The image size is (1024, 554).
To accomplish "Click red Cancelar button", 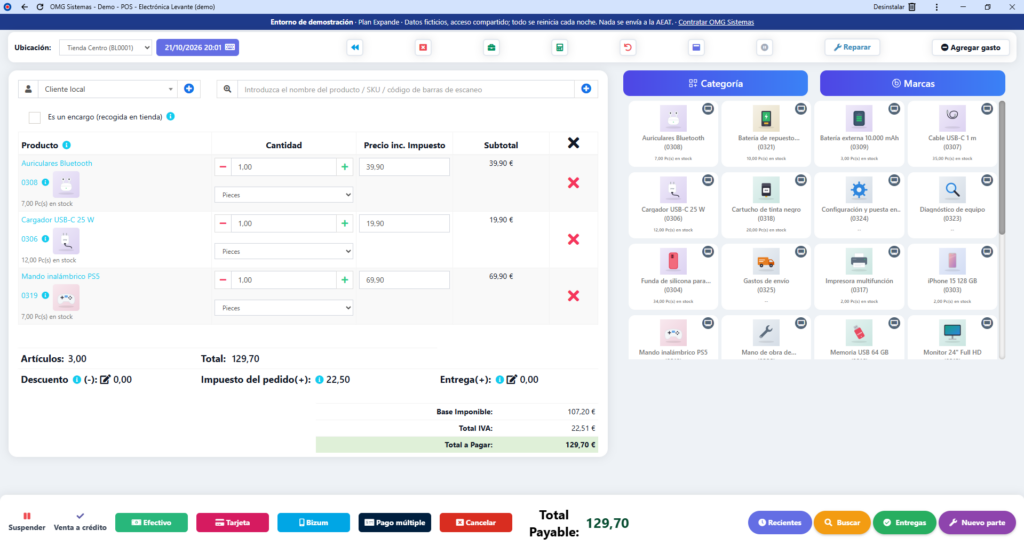I will 475,523.
